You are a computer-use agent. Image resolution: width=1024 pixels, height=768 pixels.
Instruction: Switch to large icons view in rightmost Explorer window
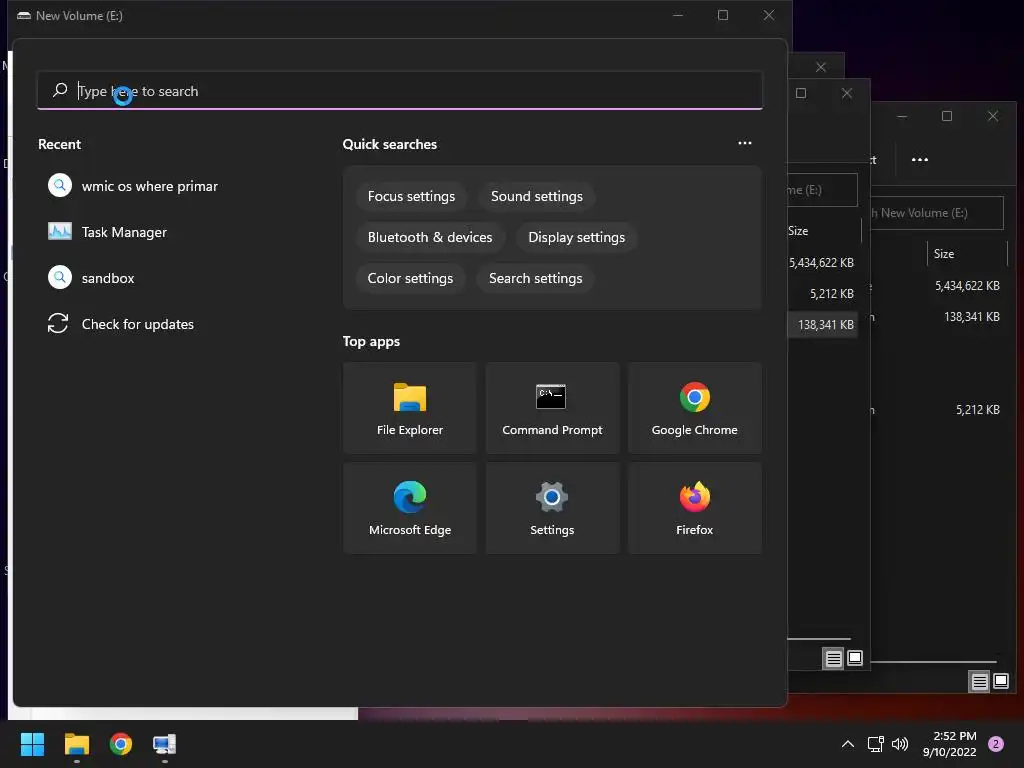point(1001,681)
